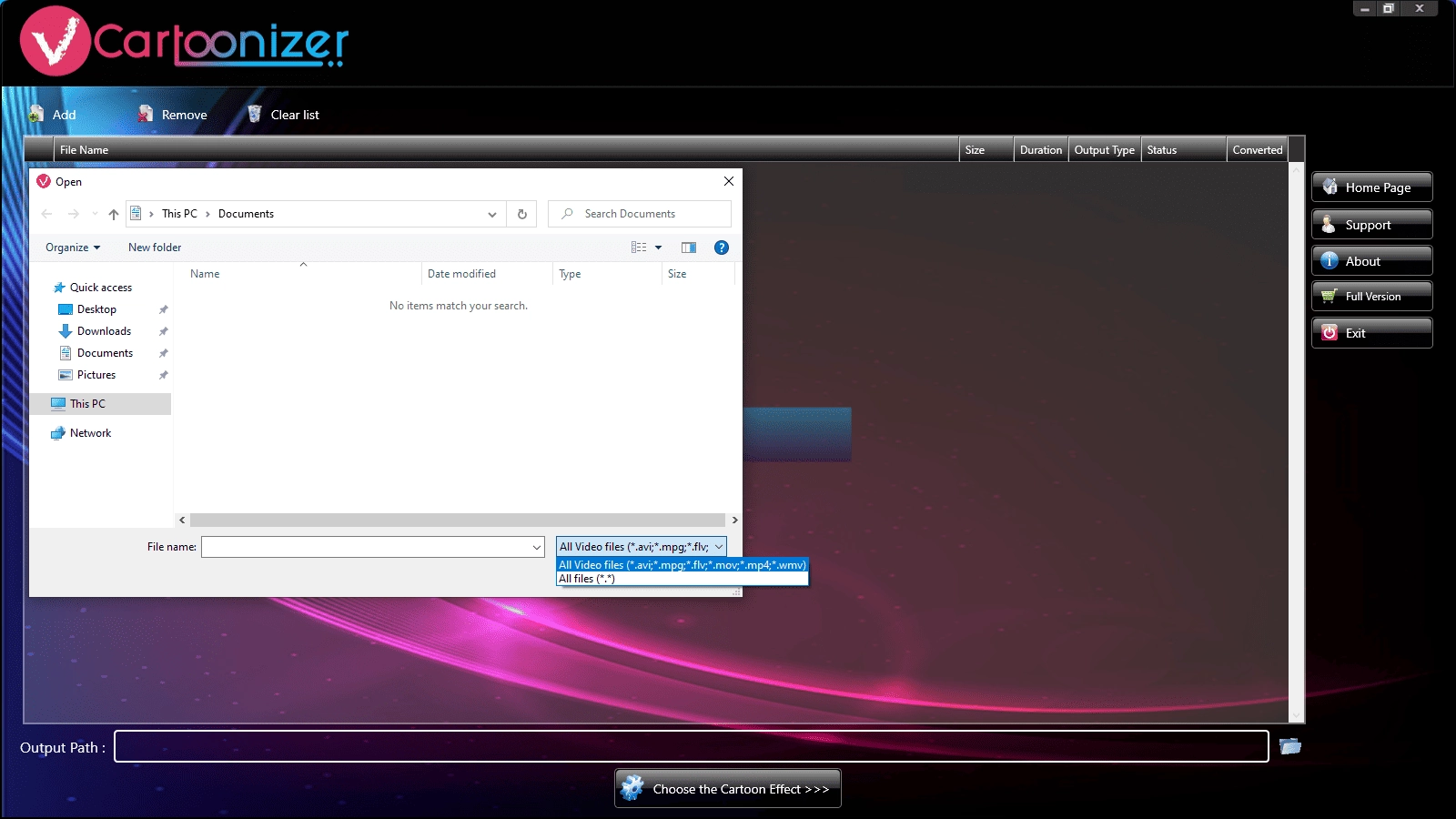Click the file list scroll up arrow

[x=1296, y=170]
